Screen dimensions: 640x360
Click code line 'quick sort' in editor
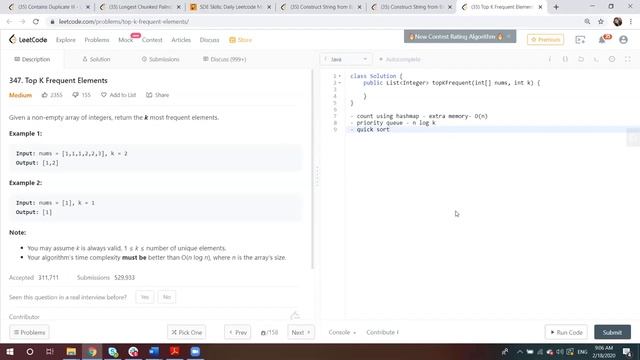(373, 129)
